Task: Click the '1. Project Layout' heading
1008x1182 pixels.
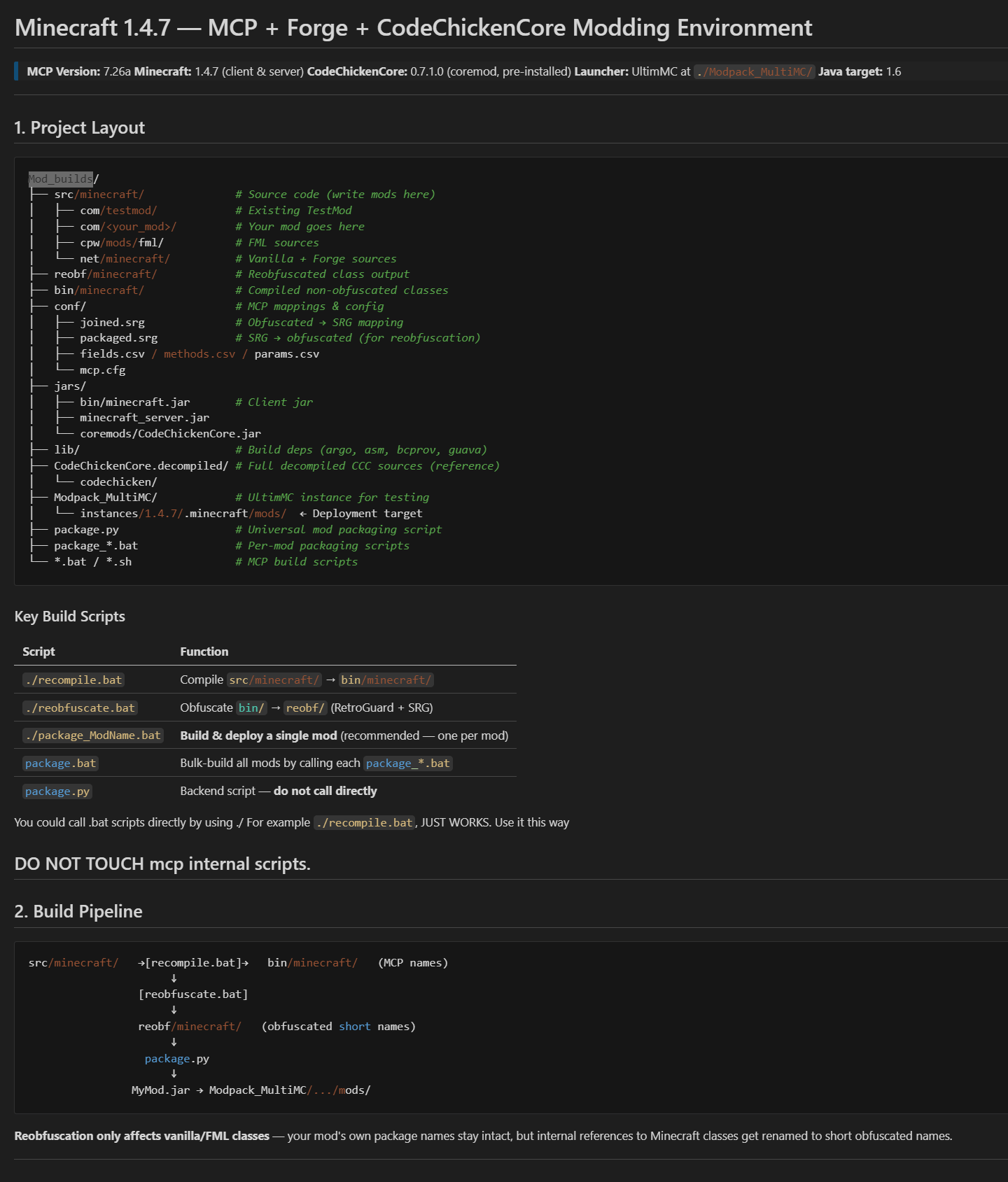Action: point(79,128)
